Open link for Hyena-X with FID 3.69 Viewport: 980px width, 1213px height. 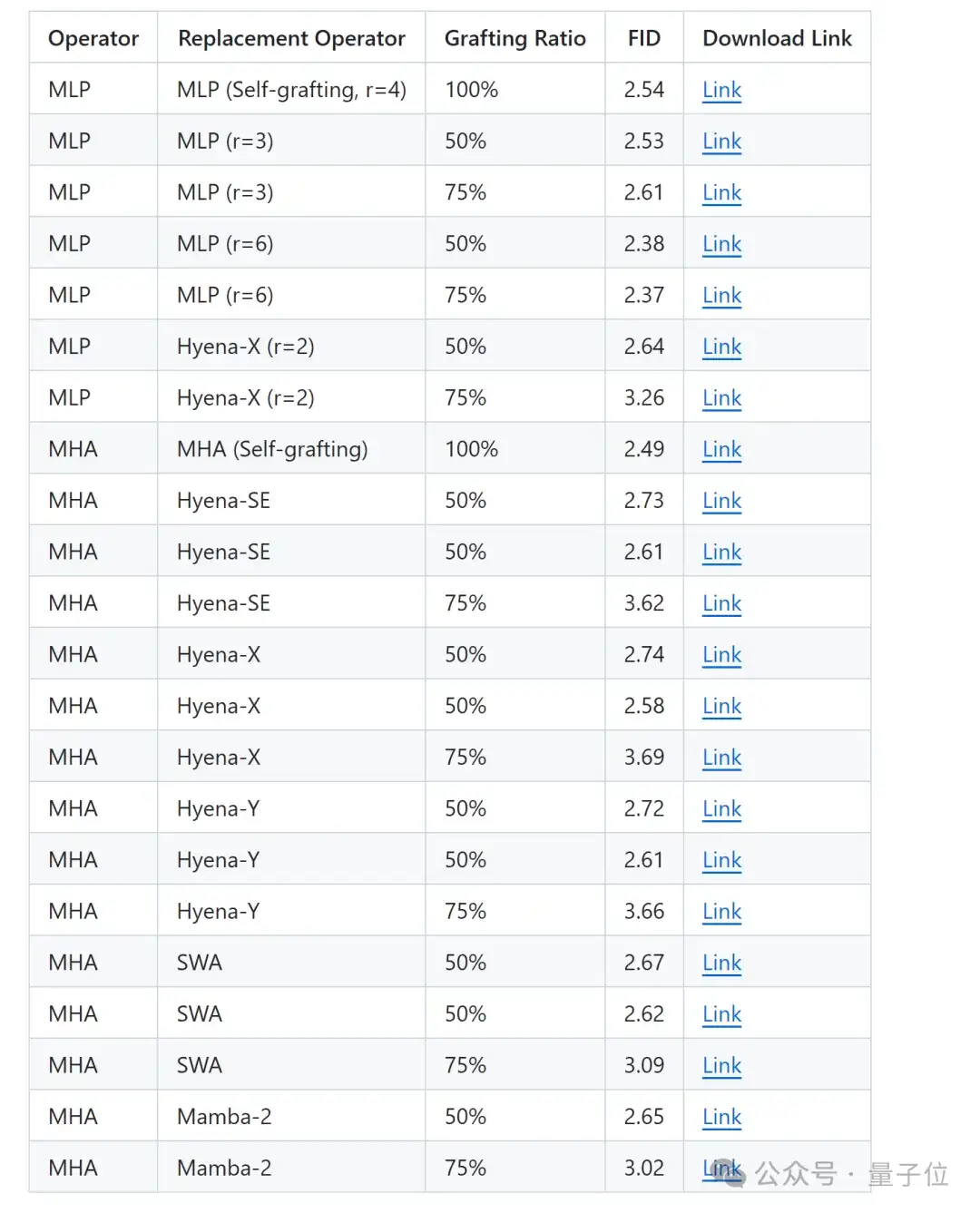coord(721,757)
